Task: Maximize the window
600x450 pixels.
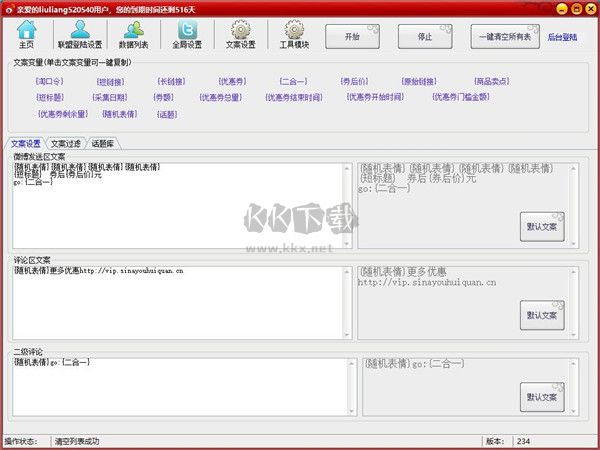Action: click(577, 9)
